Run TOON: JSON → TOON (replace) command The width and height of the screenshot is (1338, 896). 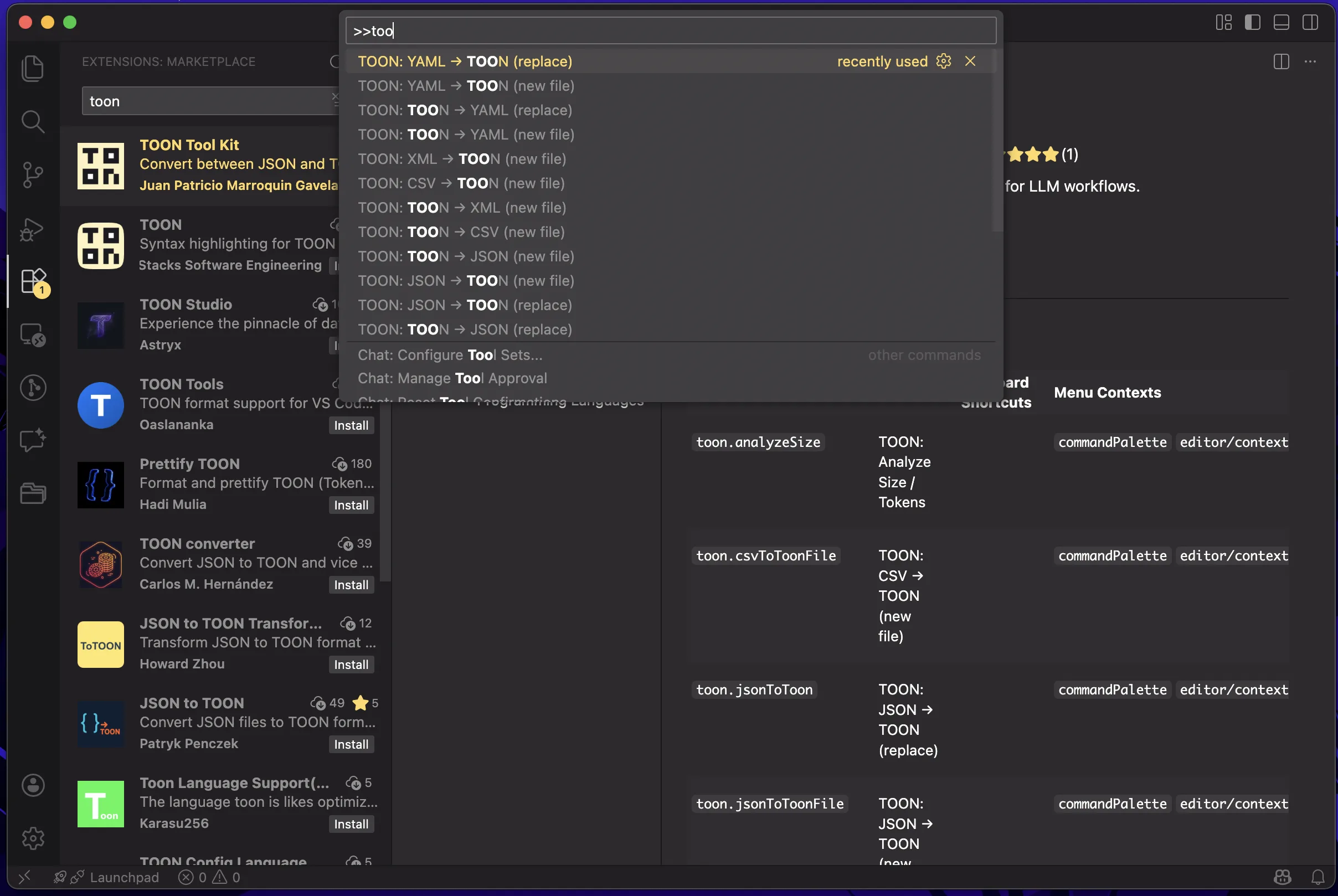pos(671,305)
